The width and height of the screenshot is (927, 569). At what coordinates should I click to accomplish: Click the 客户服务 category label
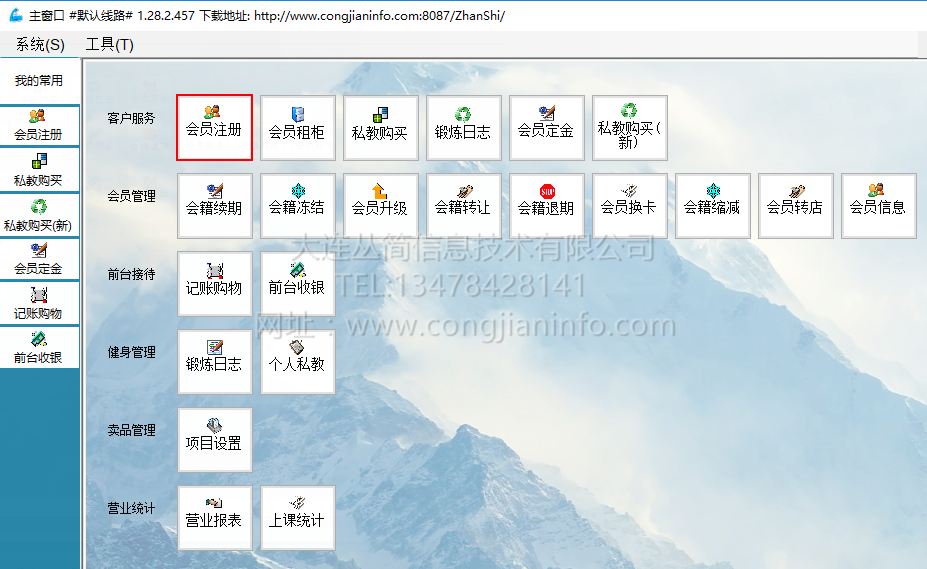tap(131, 118)
